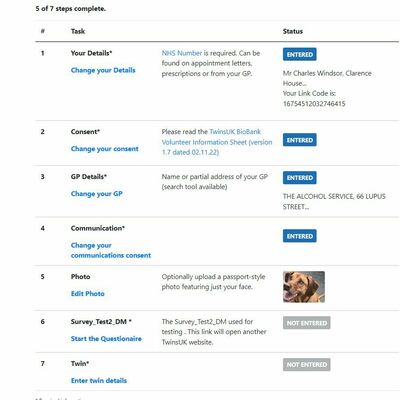Click the ENTERED badge for Your Details

pyautogui.click(x=300, y=54)
